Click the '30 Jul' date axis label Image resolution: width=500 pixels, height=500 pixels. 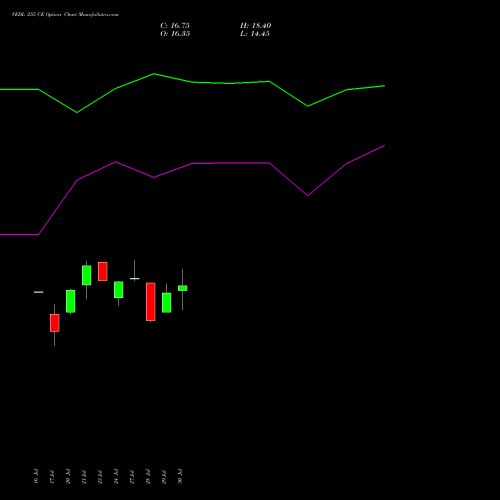(x=180, y=476)
